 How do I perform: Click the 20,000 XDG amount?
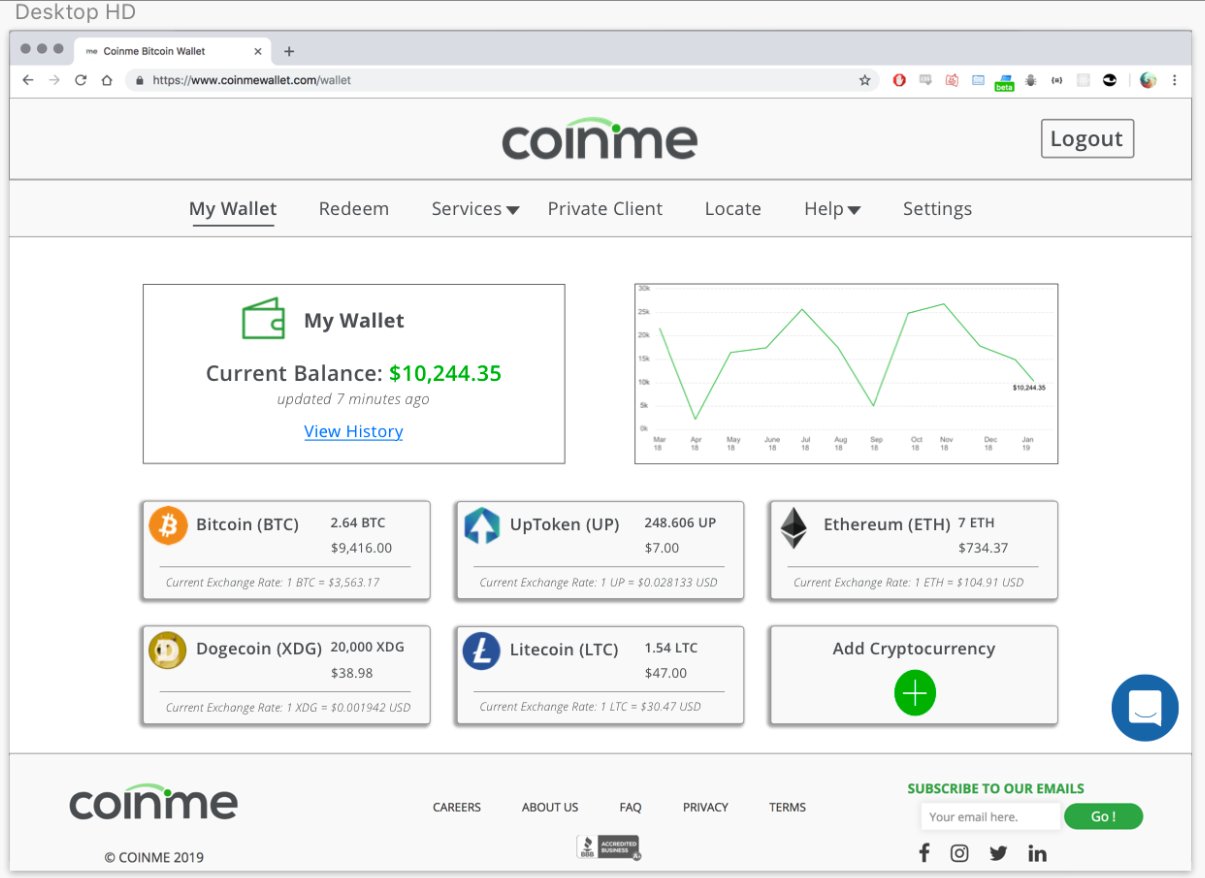tap(367, 647)
